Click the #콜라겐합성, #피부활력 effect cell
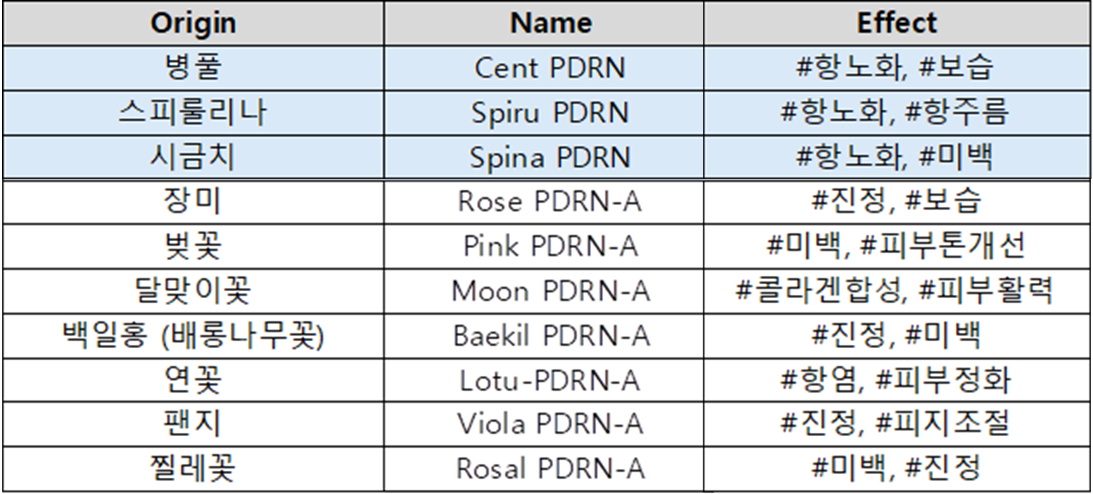This screenshot has width=1093, height=494. click(897, 291)
